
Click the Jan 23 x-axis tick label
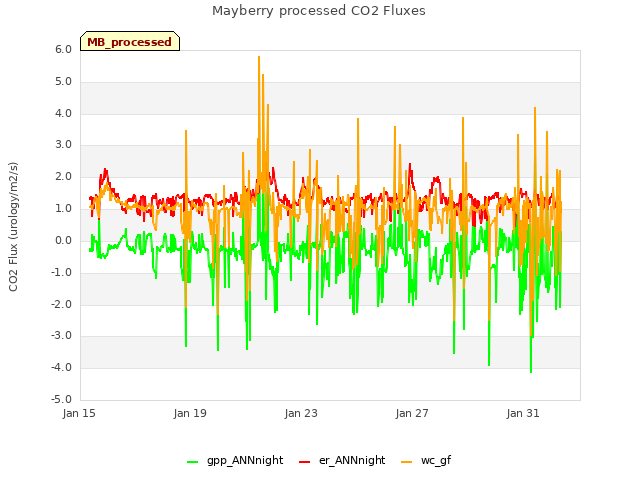[301, 413]
